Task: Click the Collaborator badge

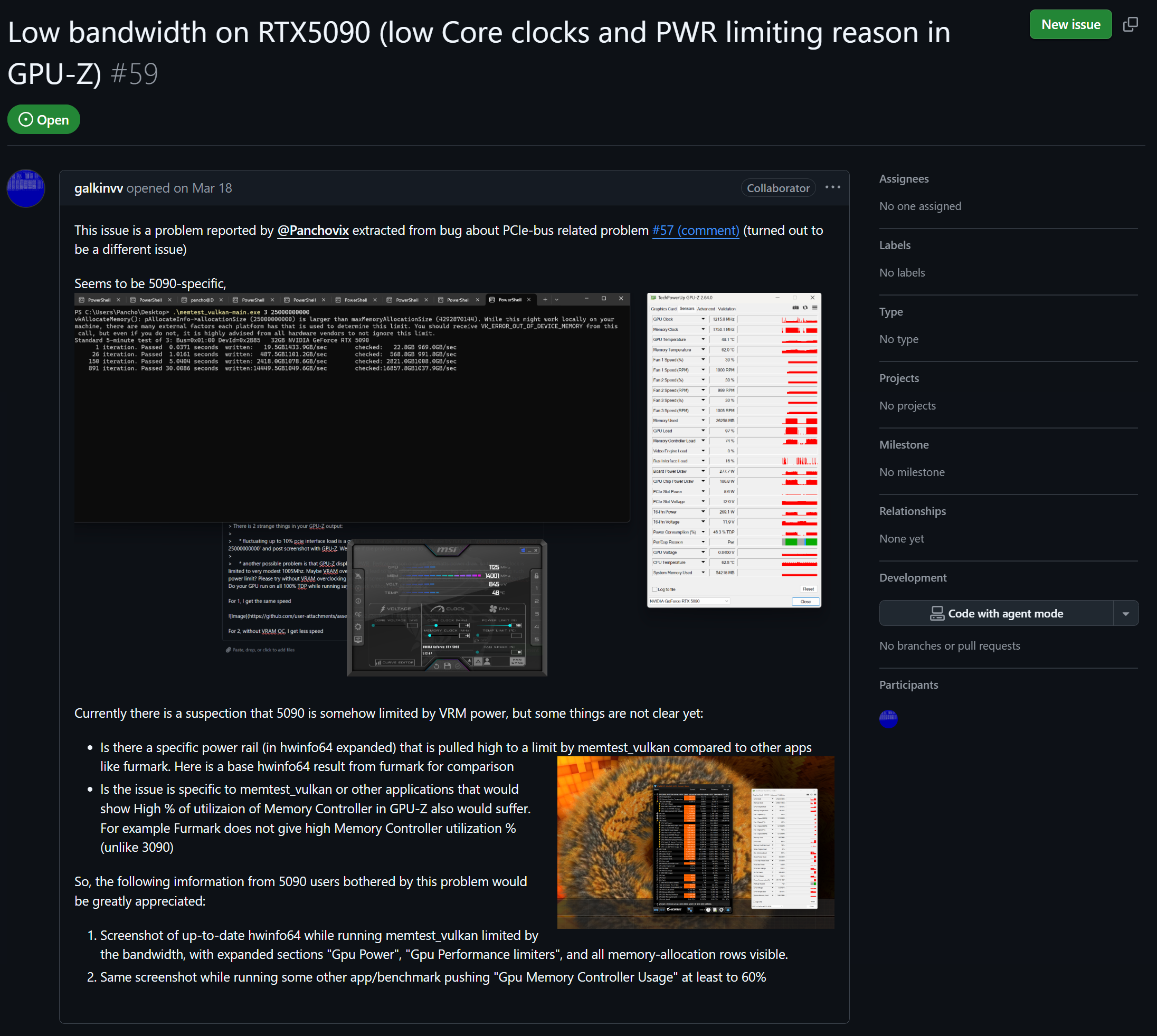Action: 778,188
